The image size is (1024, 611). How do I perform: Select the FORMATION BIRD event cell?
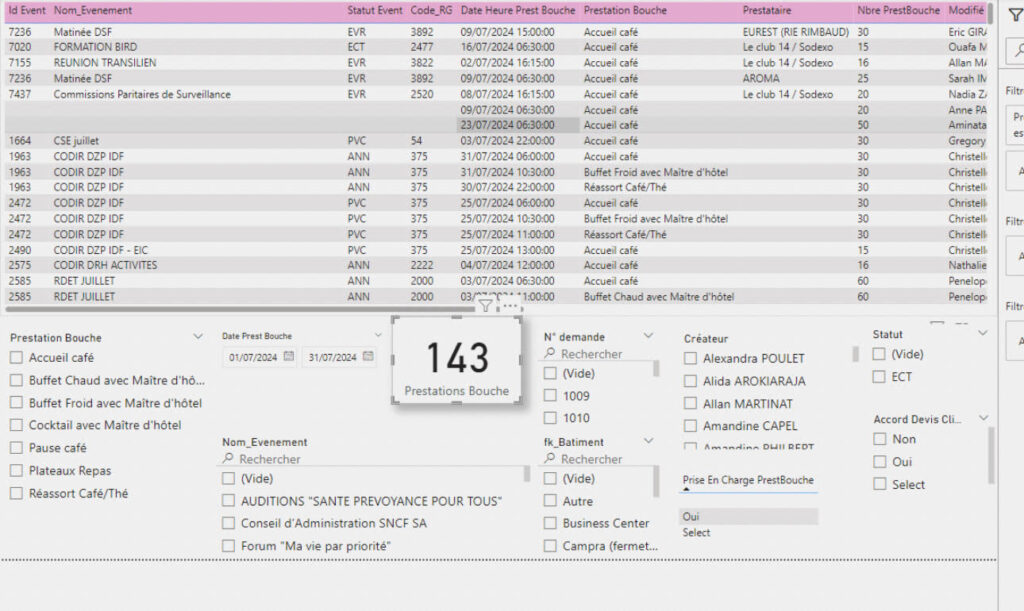[95, 47]
